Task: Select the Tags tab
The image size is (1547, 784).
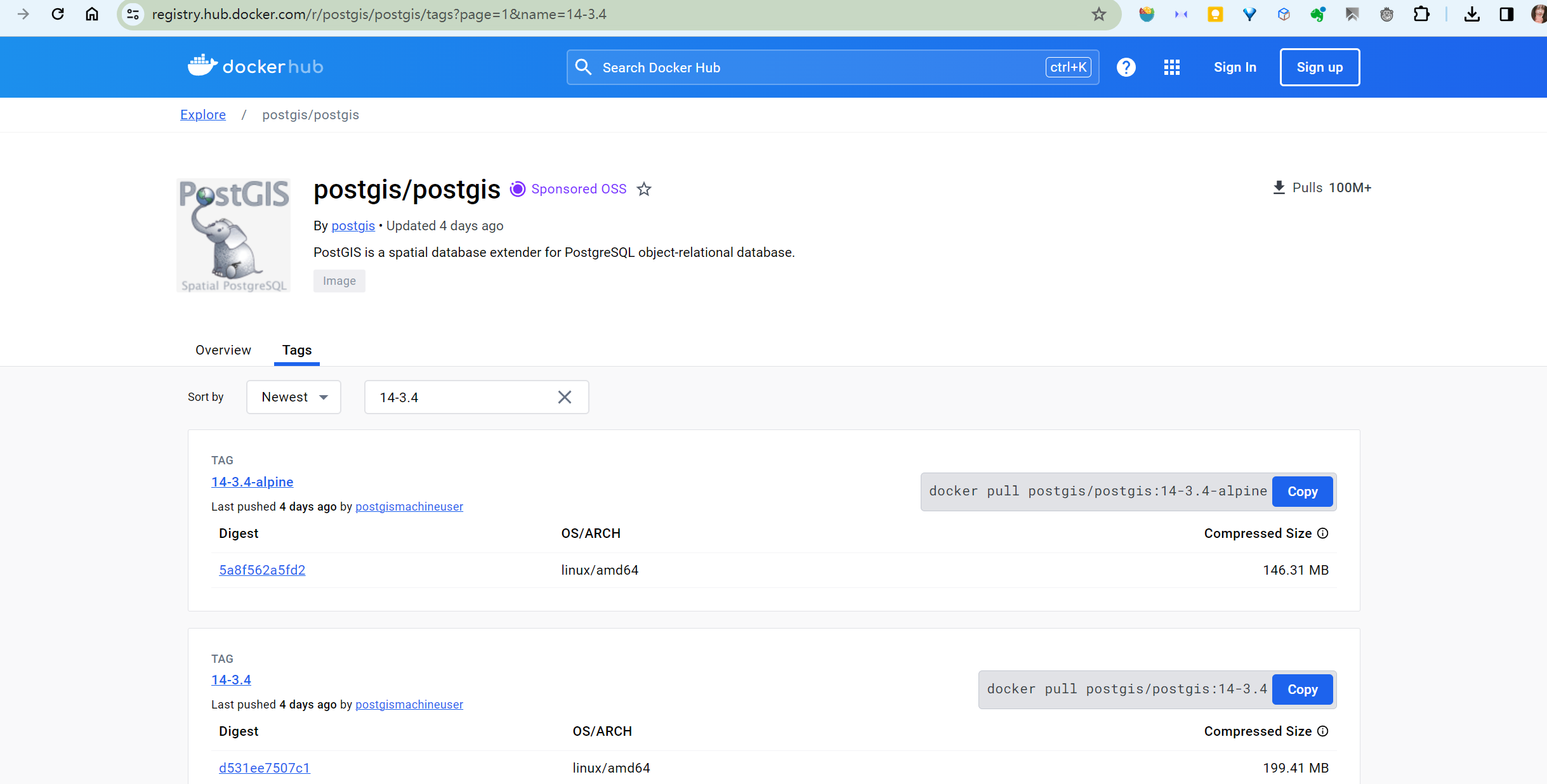Action: [x=296, y=350]
